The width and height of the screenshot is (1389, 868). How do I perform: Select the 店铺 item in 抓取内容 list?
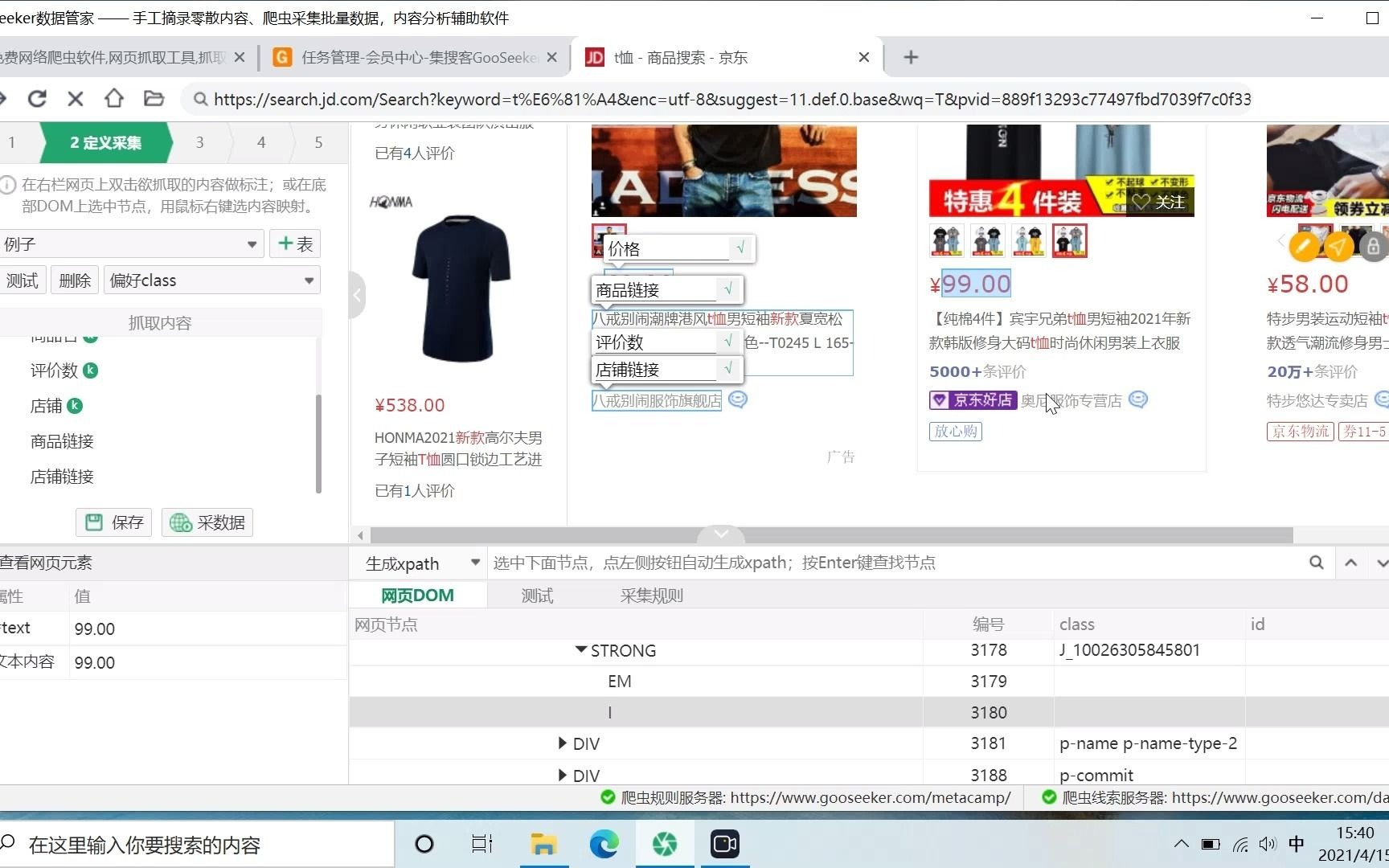point(46,406)
